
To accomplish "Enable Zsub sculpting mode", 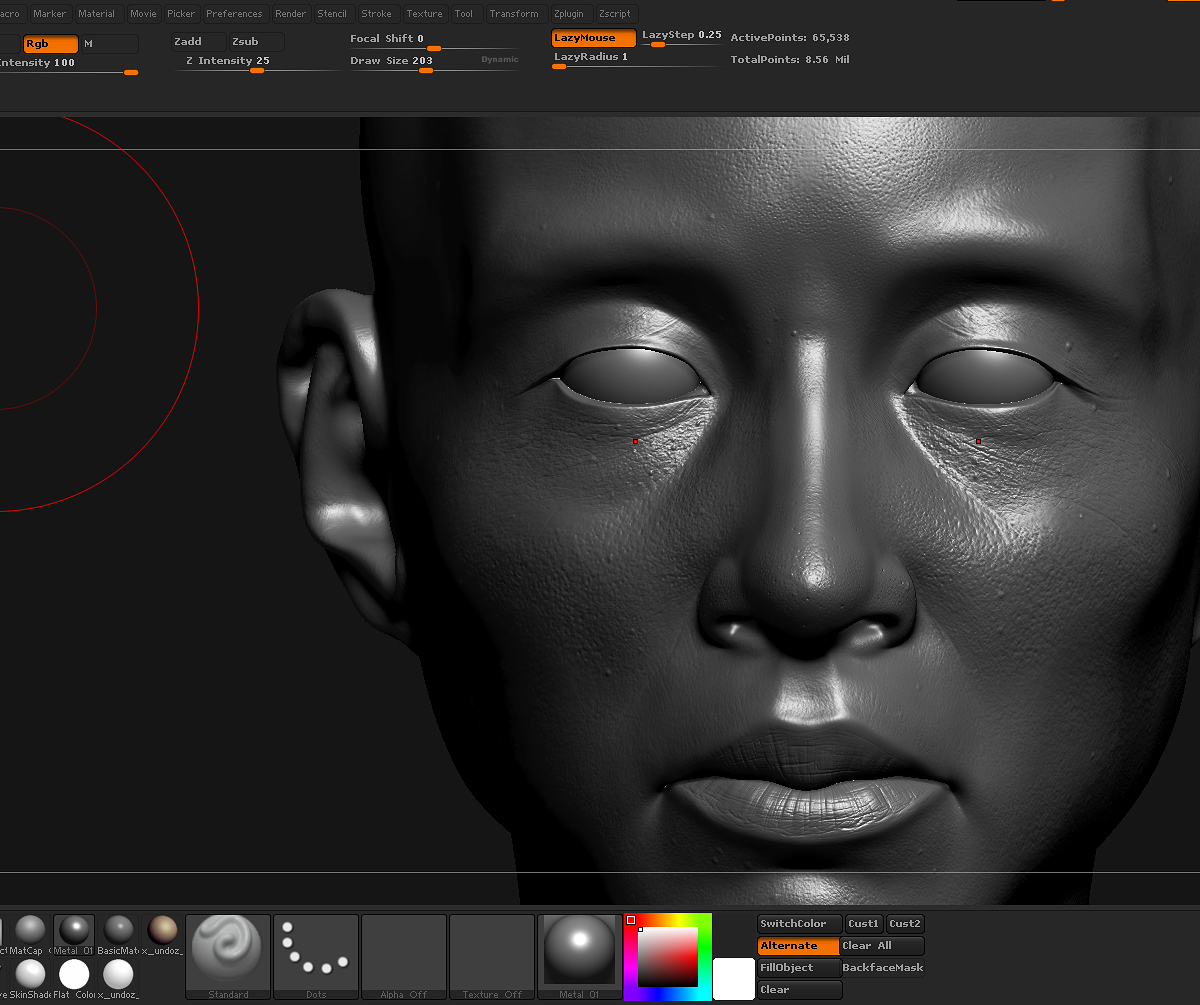I will tap(256, 42).
